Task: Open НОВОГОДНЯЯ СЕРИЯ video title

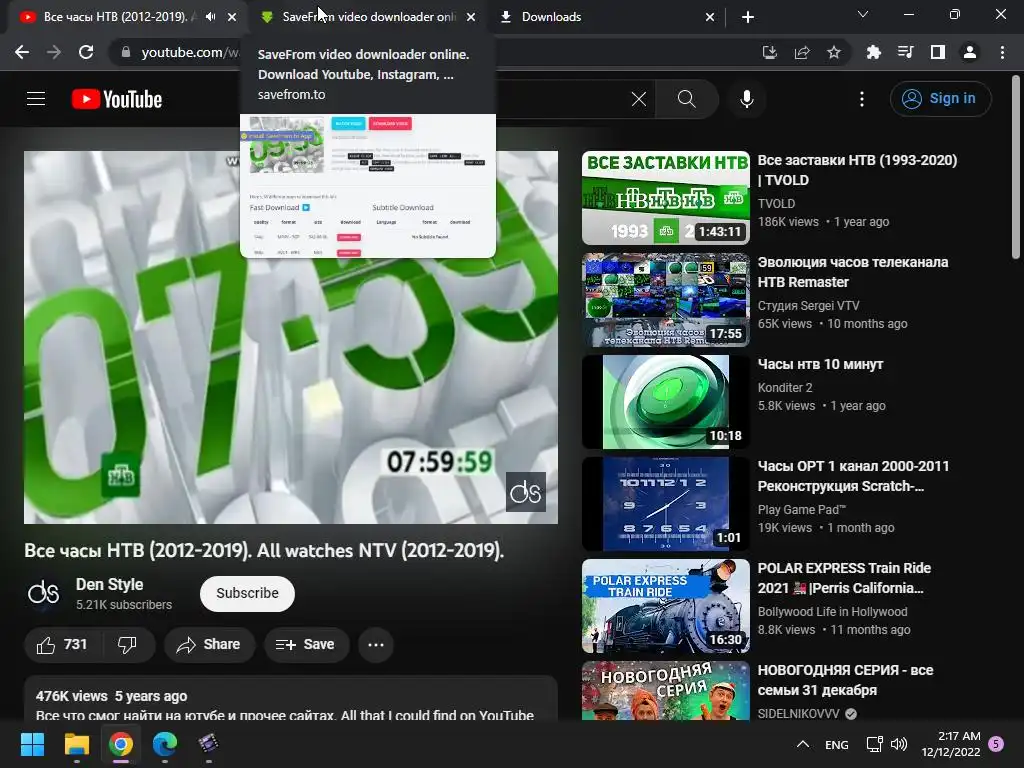Action: click(846, 680)
